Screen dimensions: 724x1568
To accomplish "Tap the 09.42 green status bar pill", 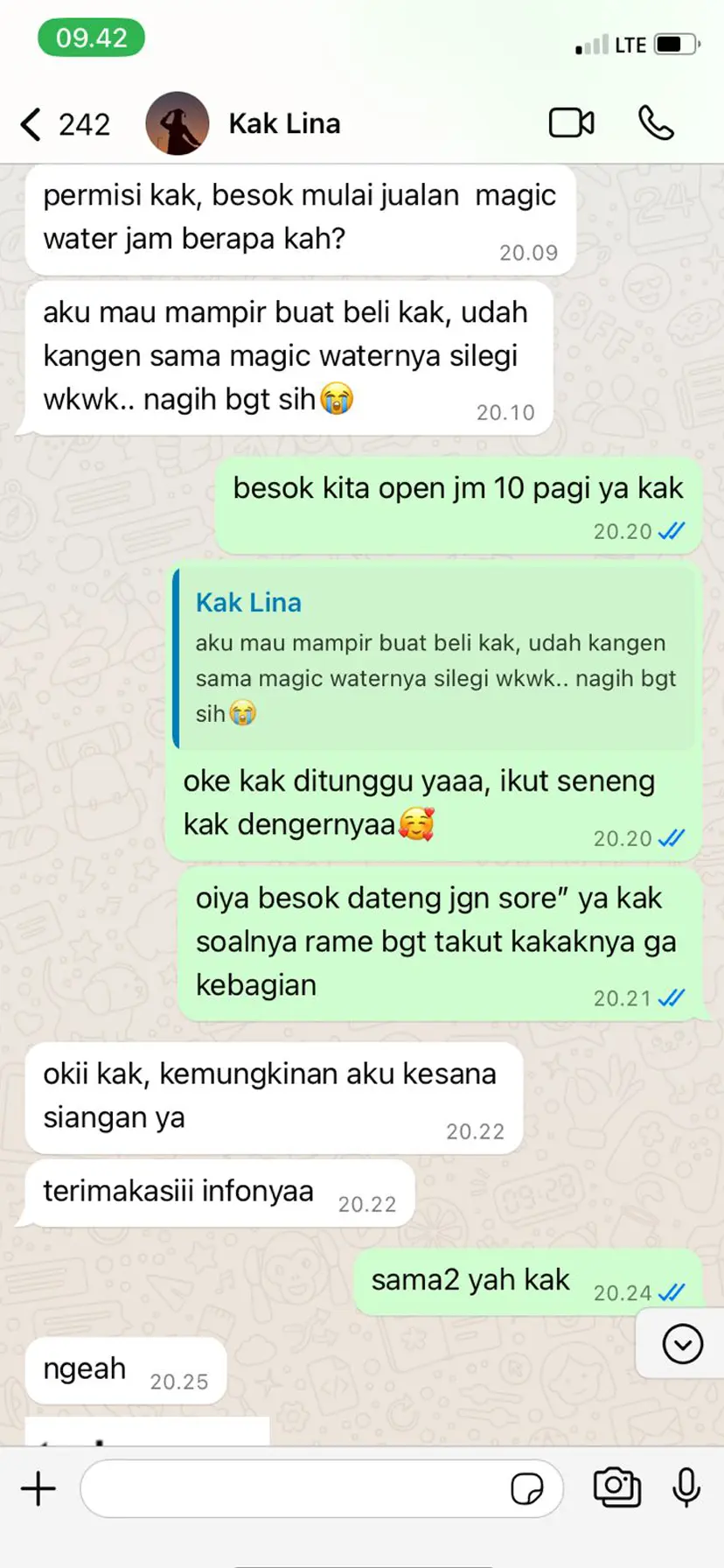I will pos(91,38).
